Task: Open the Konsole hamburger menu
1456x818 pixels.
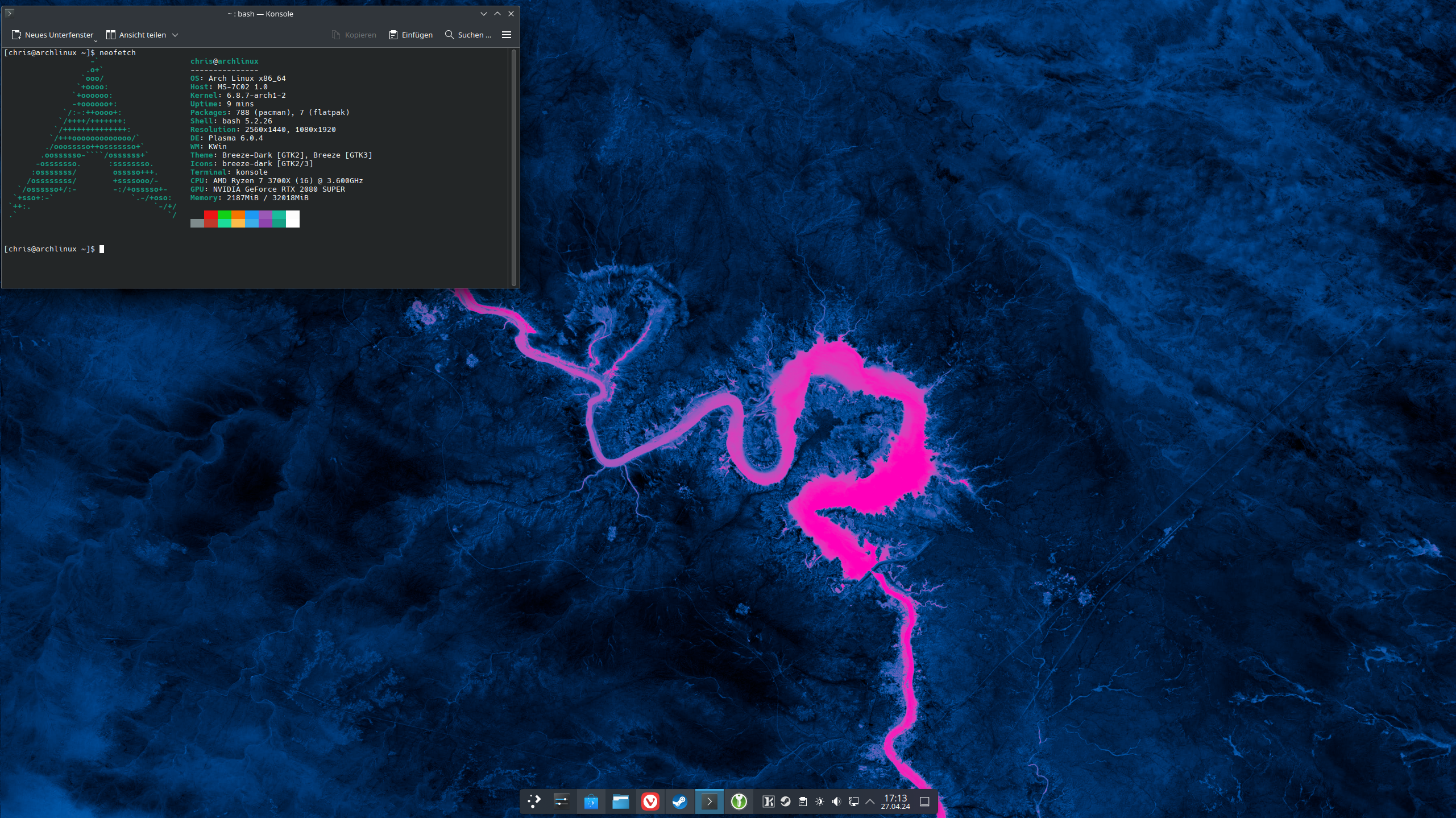Action: pos(506,35)
